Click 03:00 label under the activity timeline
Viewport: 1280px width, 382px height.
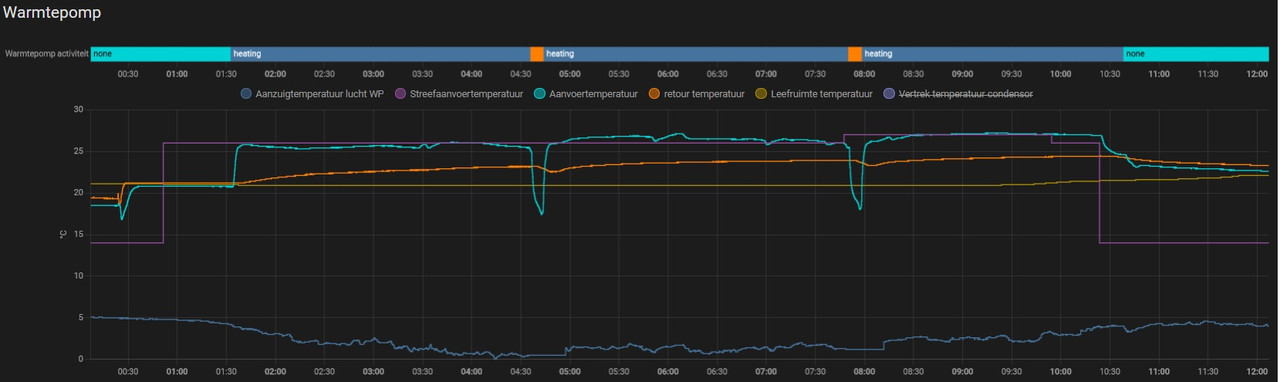(373, 74)
